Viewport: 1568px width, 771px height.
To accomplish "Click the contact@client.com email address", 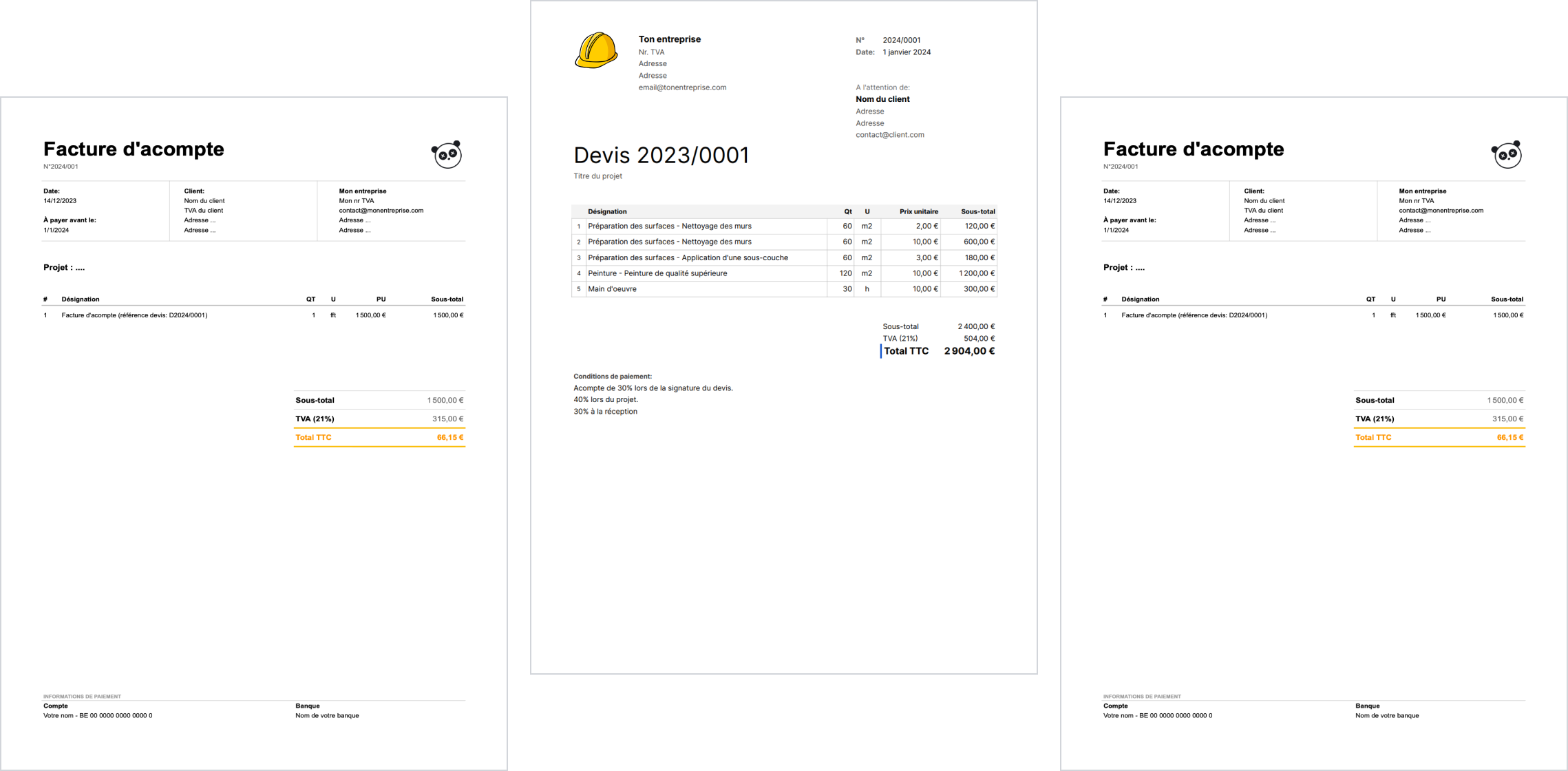I will click(x=889, y=135).
